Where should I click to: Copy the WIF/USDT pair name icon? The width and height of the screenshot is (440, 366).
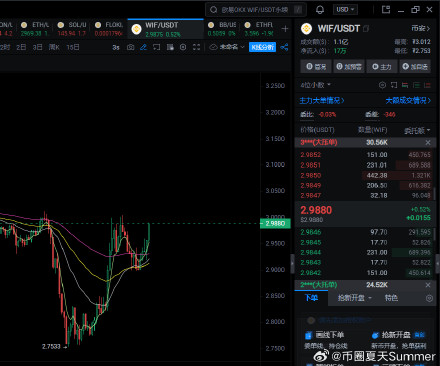(366, 29)
